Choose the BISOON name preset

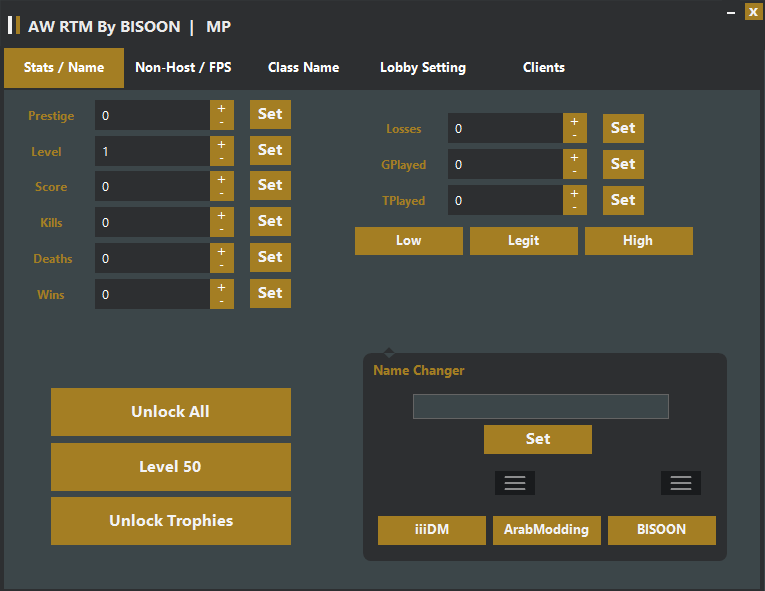(x=662, y=530)
